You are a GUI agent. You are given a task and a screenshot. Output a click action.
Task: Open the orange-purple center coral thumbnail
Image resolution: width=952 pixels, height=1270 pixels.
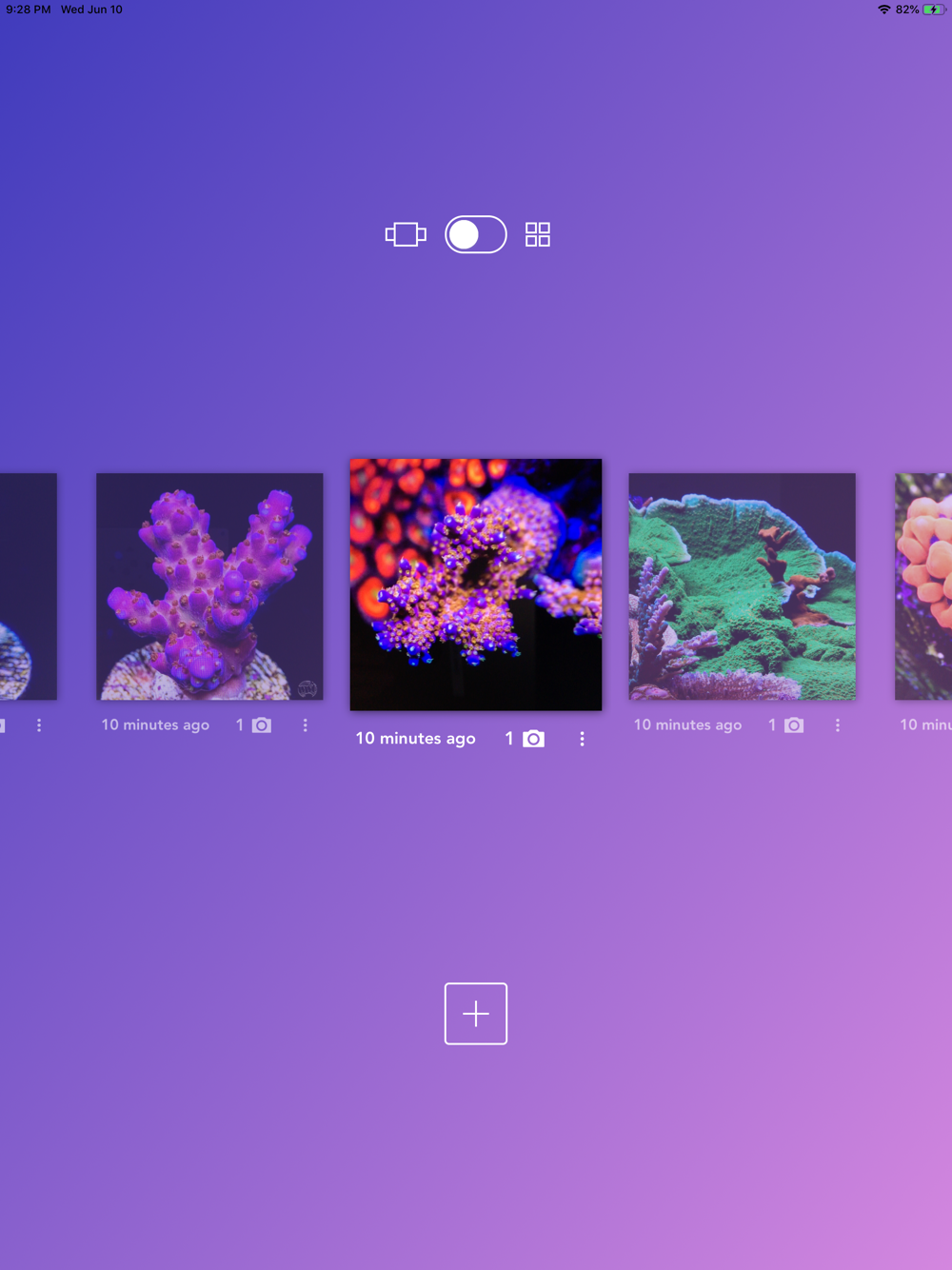click(x=476, y=585)
